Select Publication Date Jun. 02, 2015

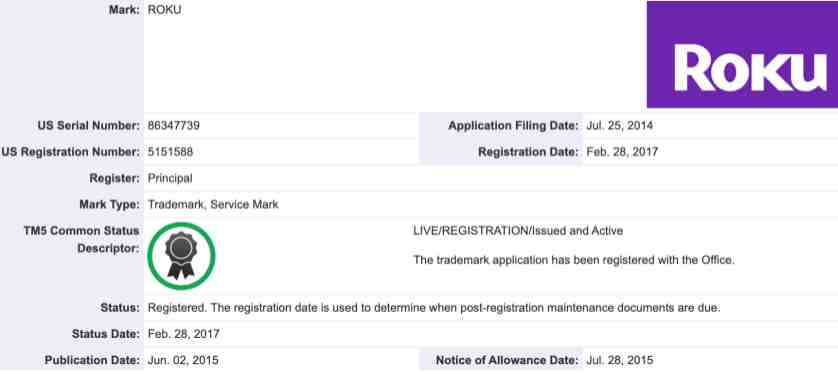coord(183,360)
